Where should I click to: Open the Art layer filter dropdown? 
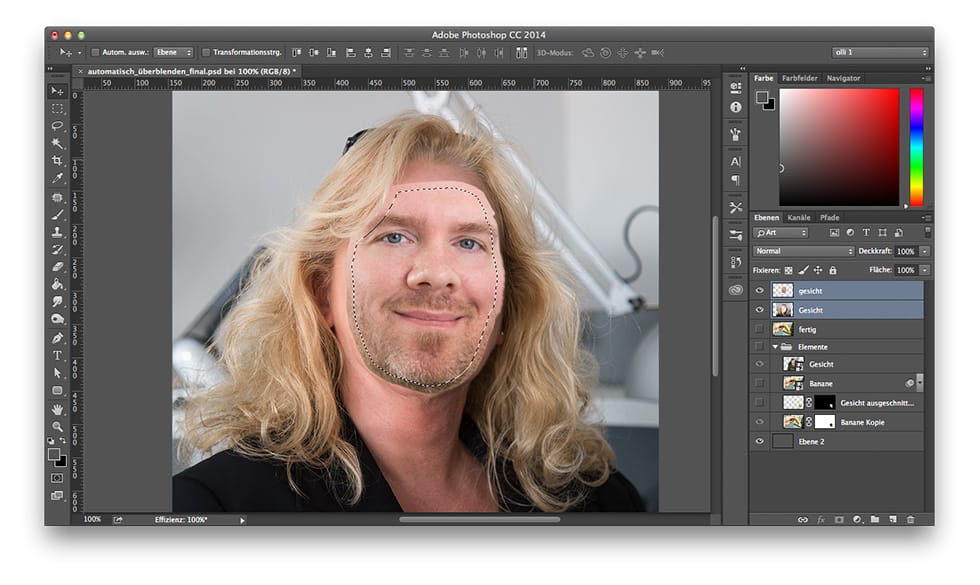coord(781,232)
